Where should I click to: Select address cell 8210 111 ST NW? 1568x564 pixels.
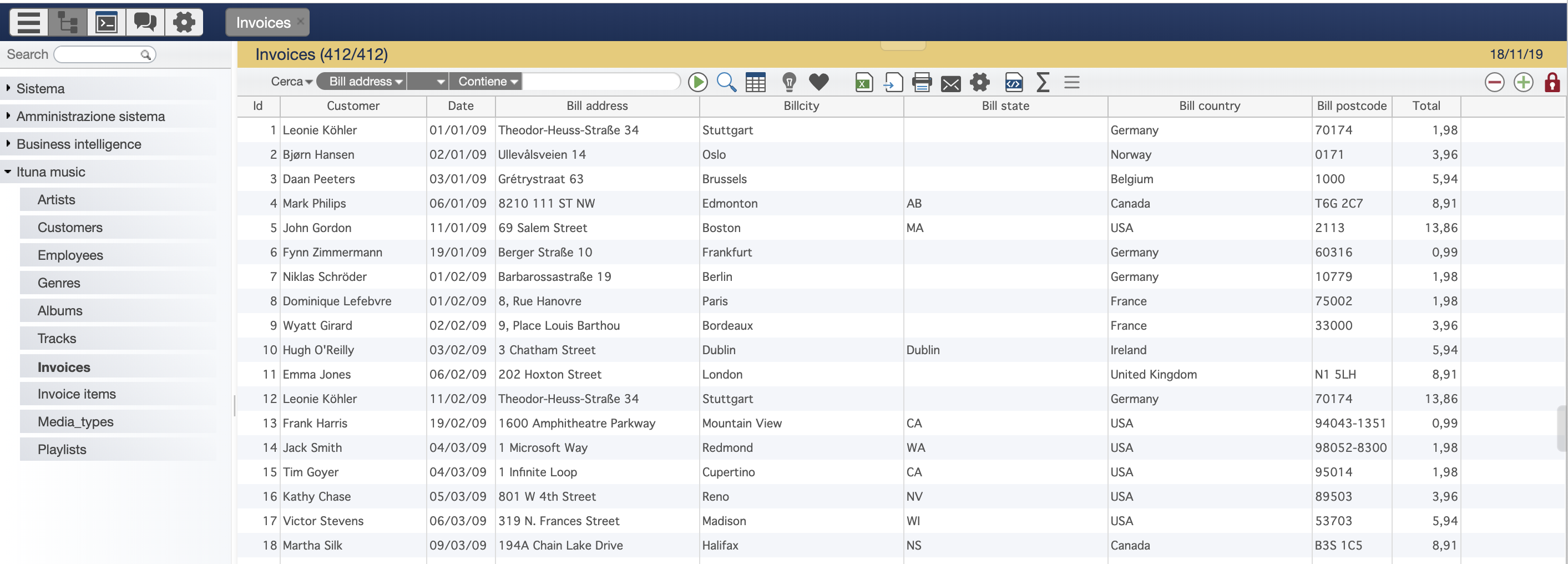[597, 203]
